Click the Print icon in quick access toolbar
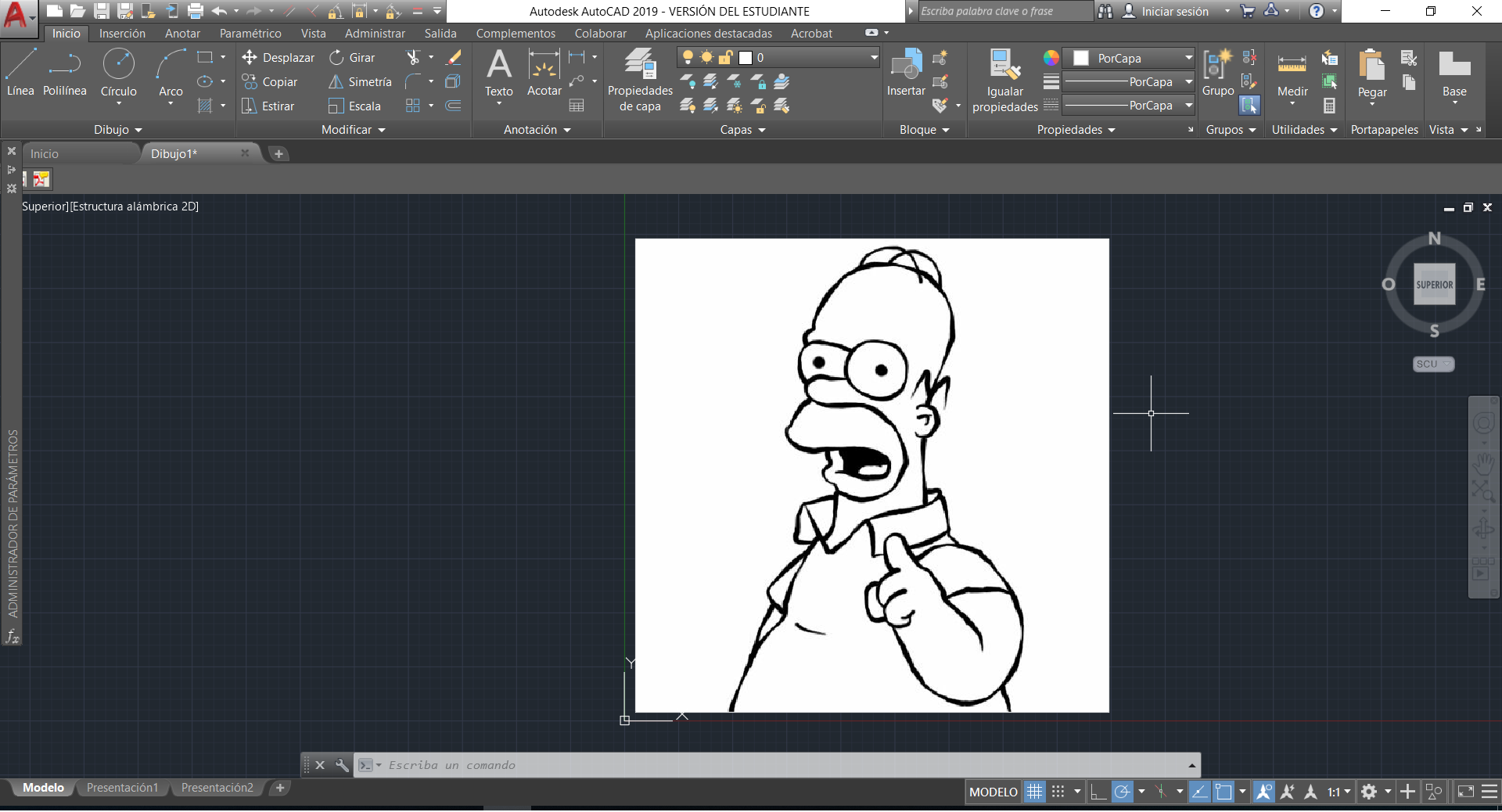This screenshot has width=1502, height=812. 196,11
